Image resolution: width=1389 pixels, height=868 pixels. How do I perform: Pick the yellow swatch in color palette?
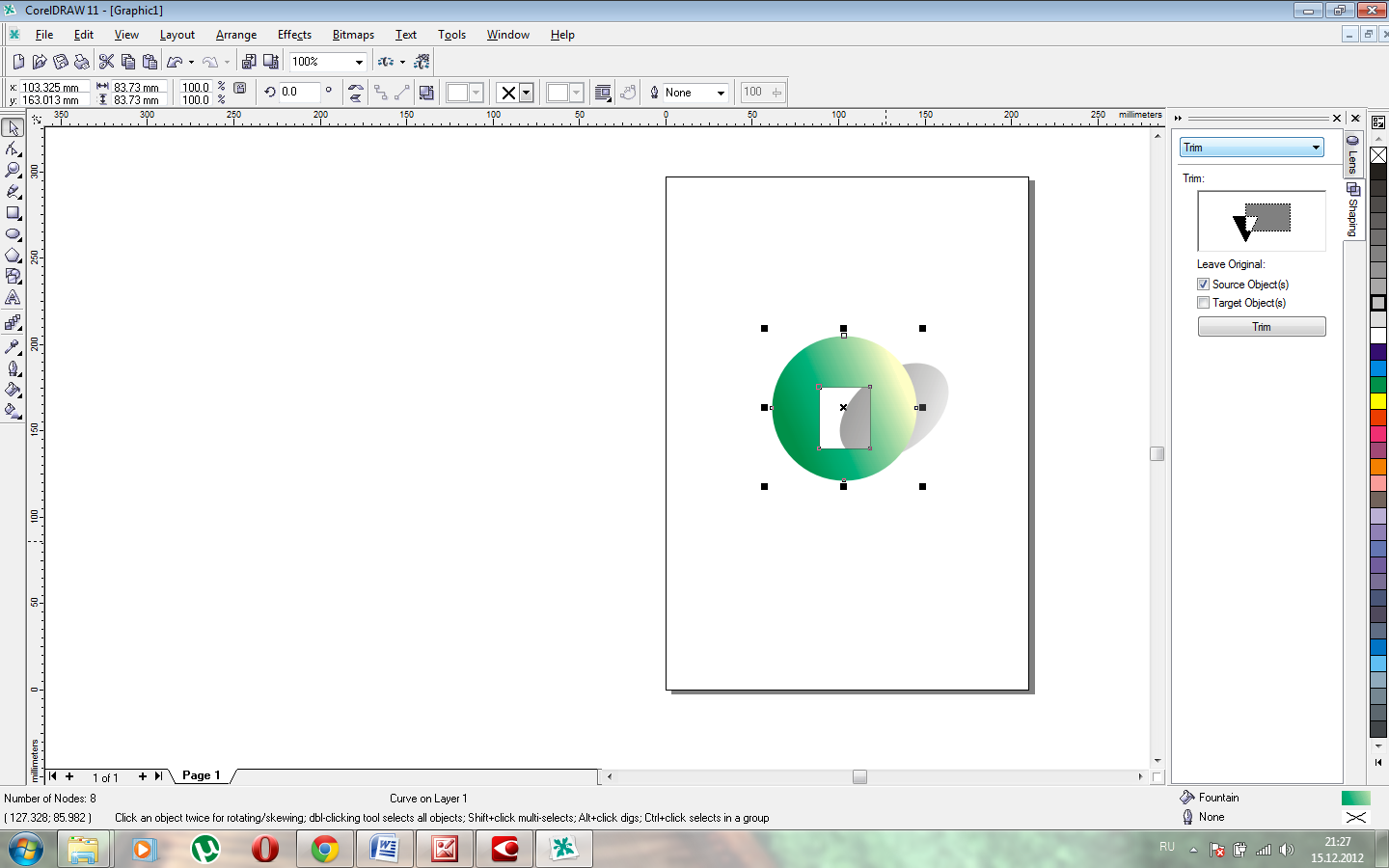point(1378,401)
